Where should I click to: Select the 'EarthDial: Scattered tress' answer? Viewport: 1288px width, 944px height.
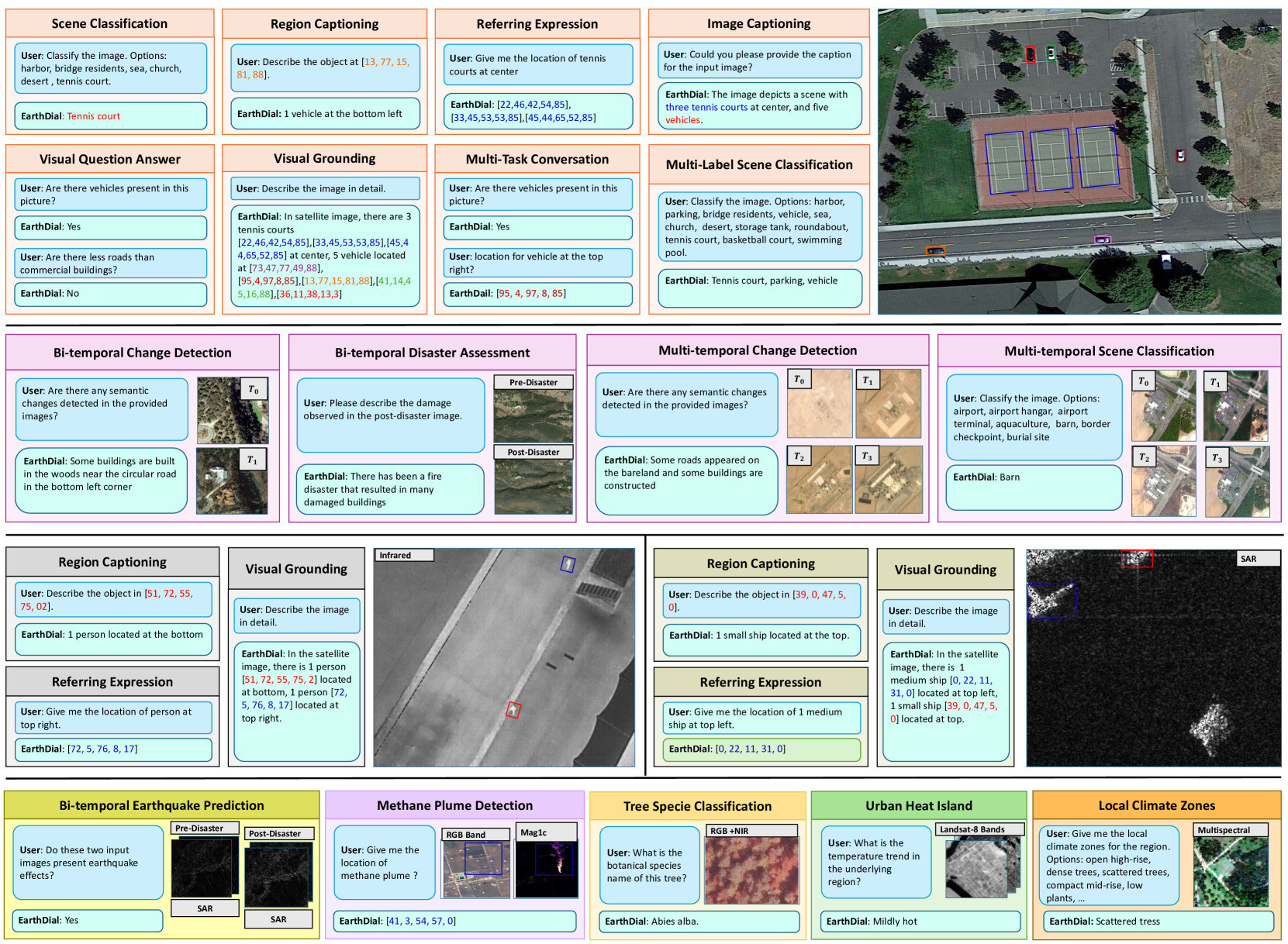tap(1158, 922)
